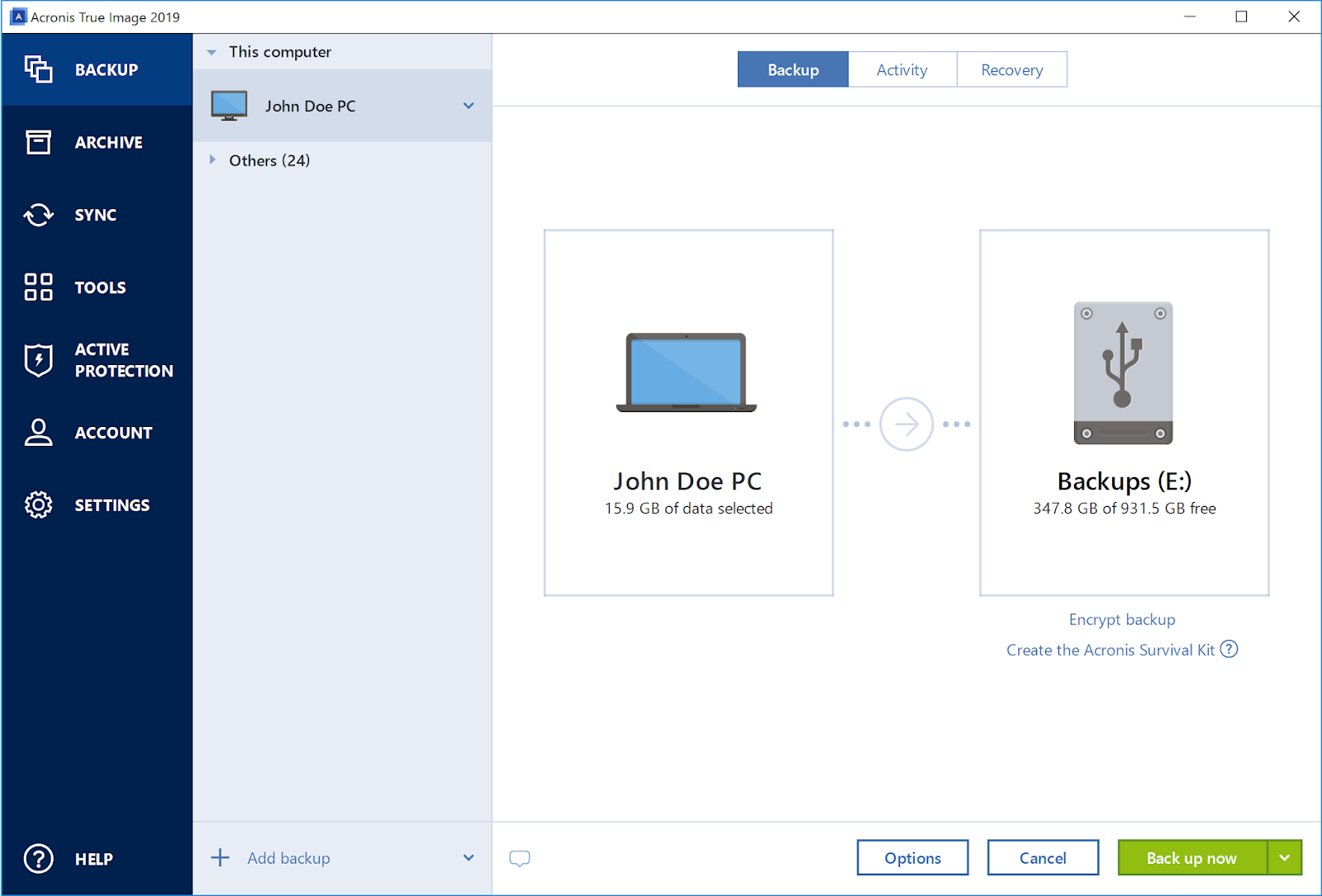Click the Acronis app logo in title bar
Screen dimensions: 1322x896
click(17, 17)
